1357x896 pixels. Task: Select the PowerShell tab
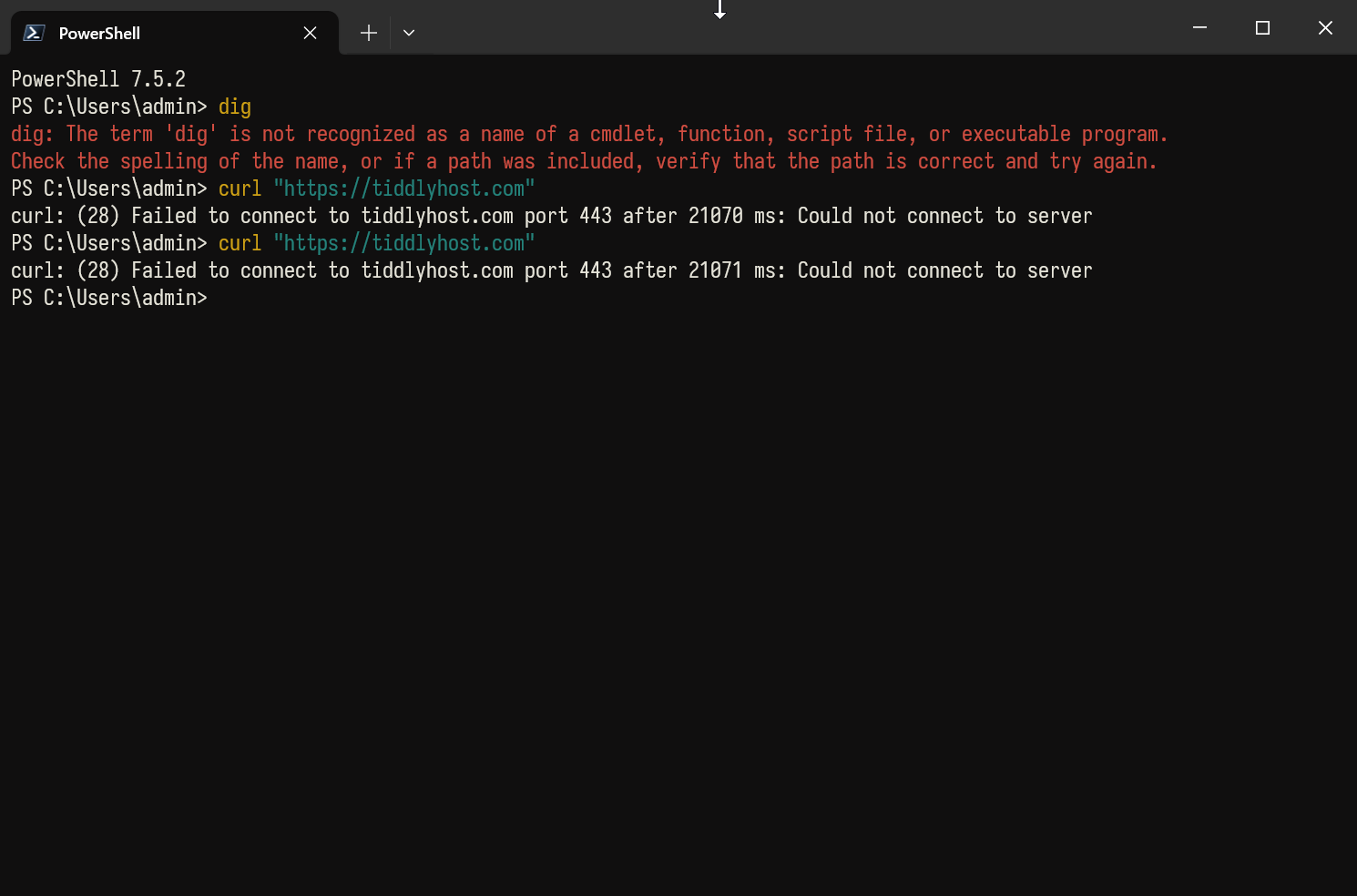tap(175, 33)
